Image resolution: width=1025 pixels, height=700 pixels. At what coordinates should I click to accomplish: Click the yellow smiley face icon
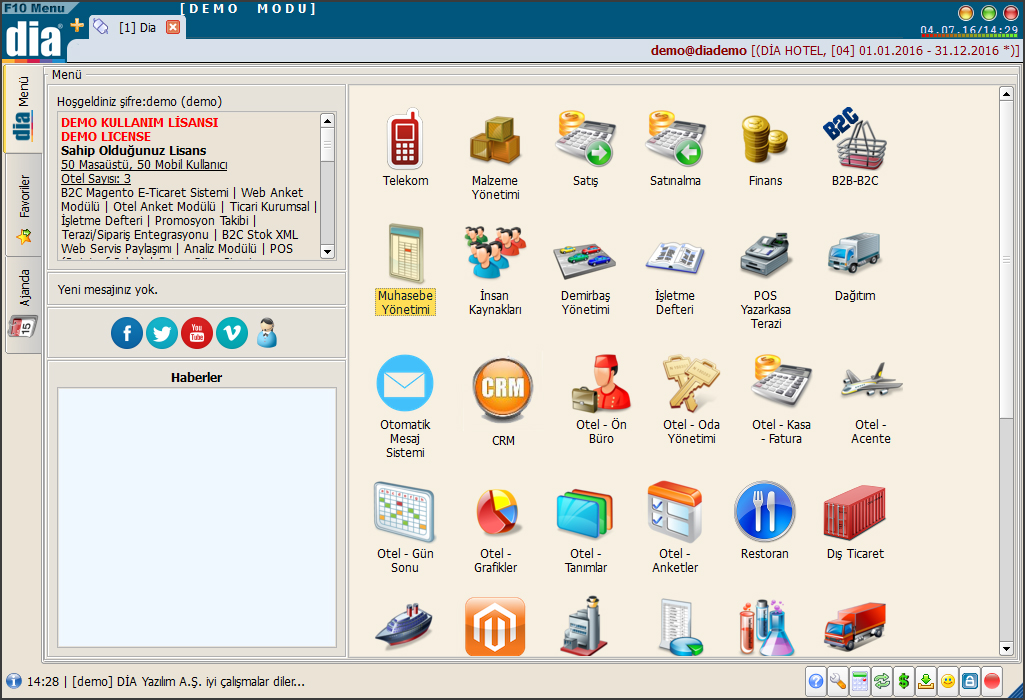948,682
